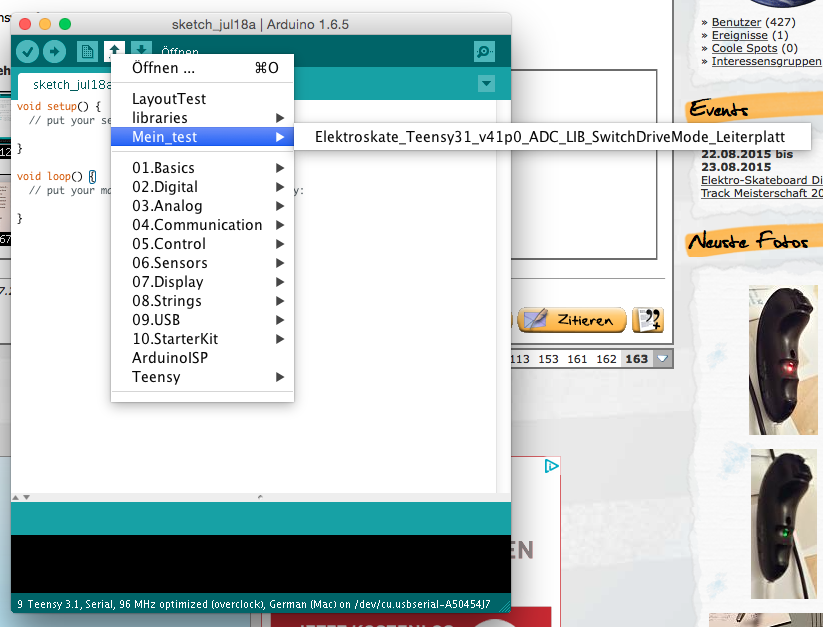823x627 pixels.
Task: Open the photo of remote with red LED
Action: click(x=783, y=360)
